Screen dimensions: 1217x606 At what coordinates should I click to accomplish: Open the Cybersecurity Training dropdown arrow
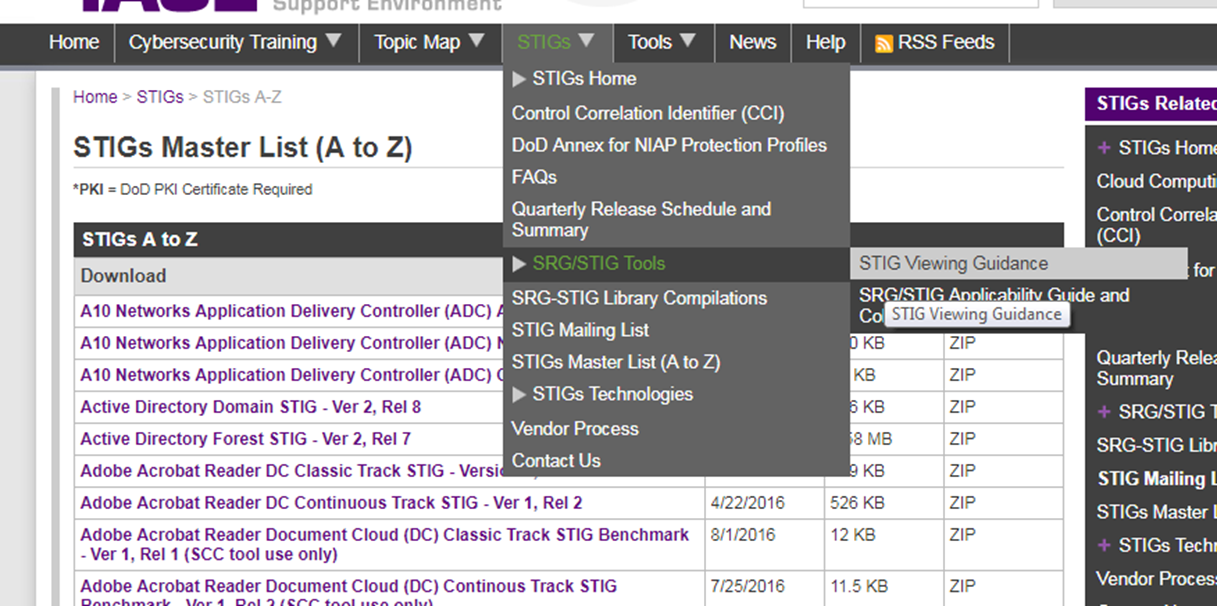coord(333,41)
